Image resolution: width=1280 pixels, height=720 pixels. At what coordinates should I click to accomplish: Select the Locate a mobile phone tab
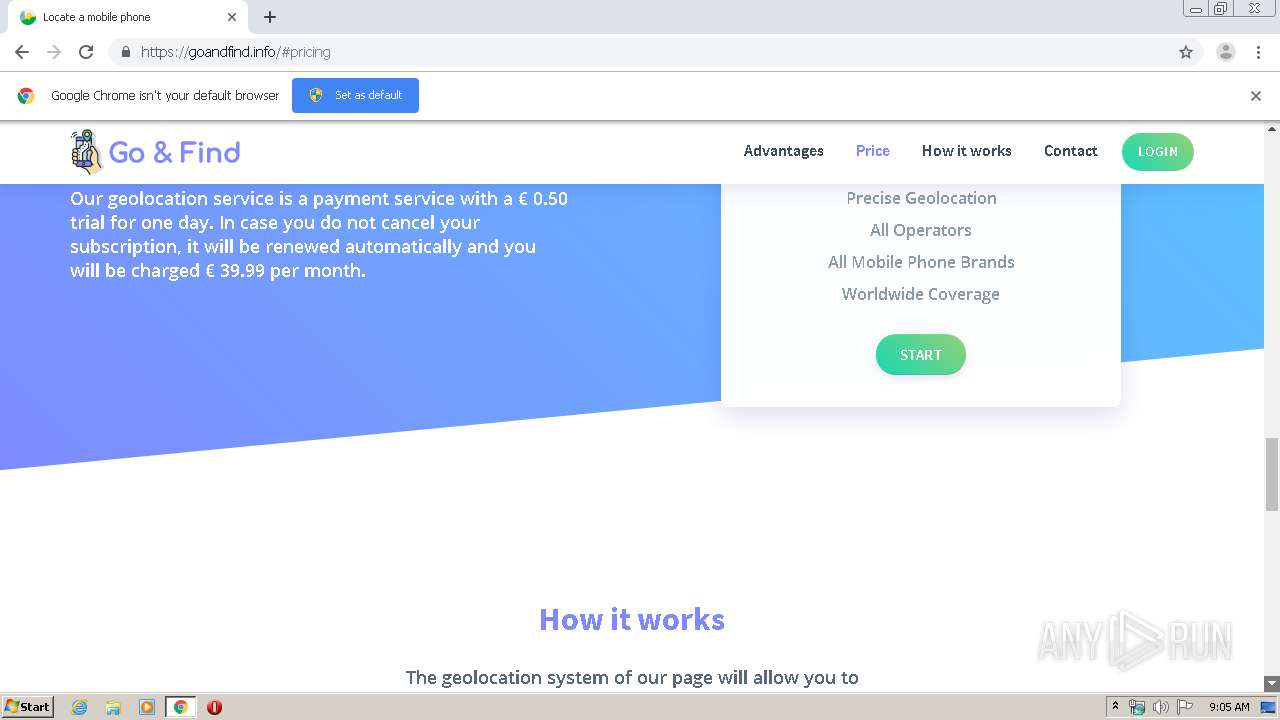(125, 17)
